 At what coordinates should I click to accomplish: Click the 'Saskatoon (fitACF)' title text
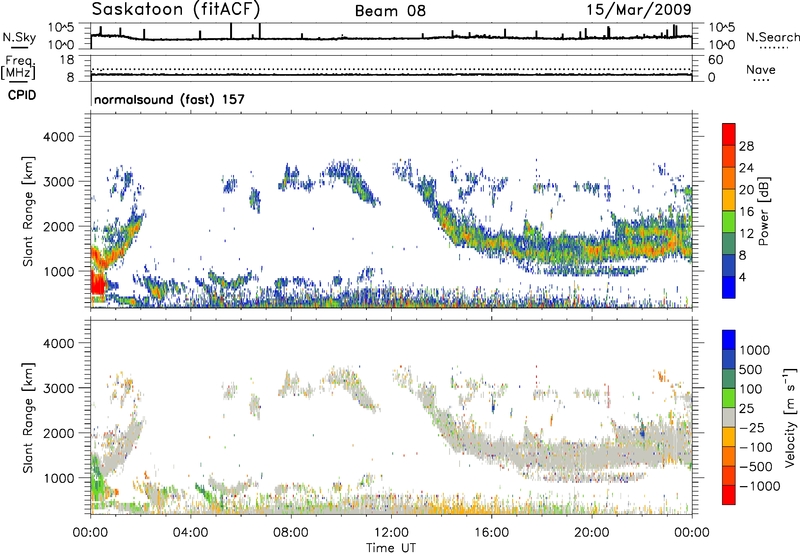coord(176,9)
